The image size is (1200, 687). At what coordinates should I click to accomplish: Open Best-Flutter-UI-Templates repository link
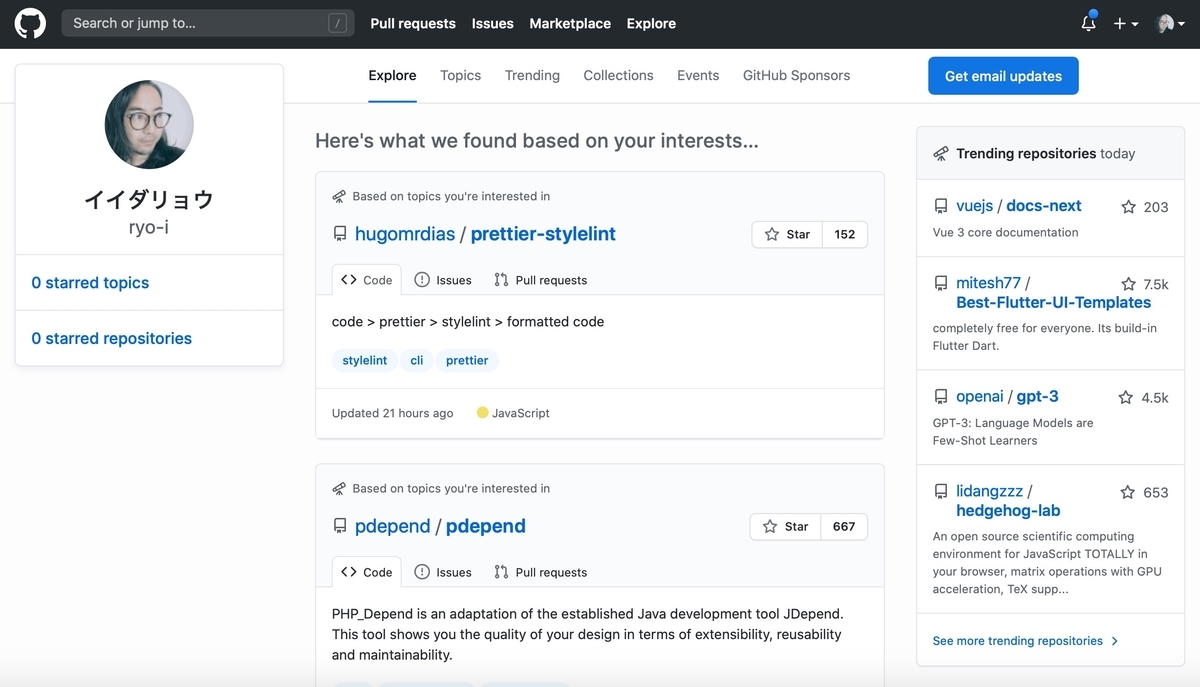point(1054,302)
